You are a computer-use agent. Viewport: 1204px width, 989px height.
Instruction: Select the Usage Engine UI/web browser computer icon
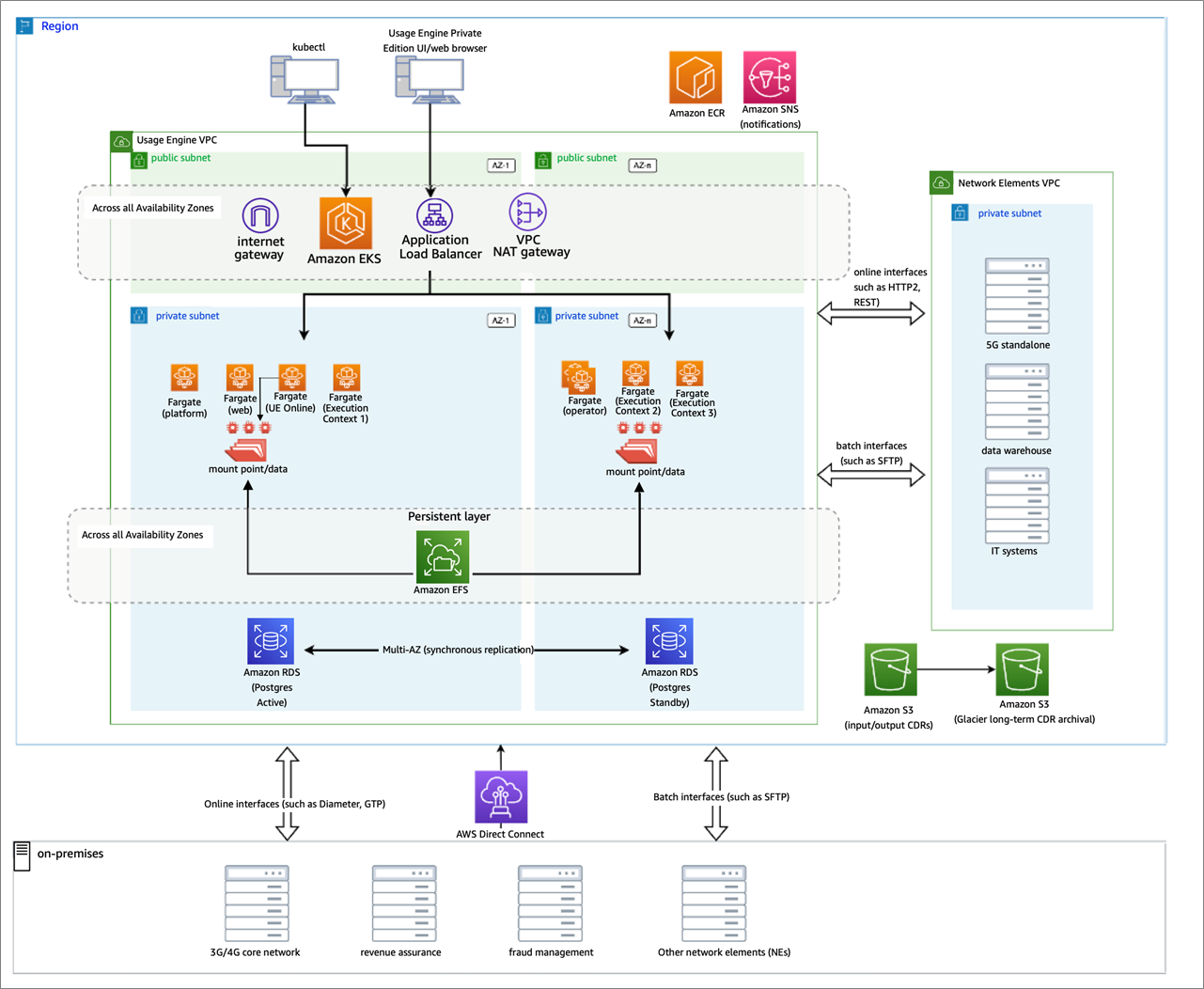(x=430, y=80)
